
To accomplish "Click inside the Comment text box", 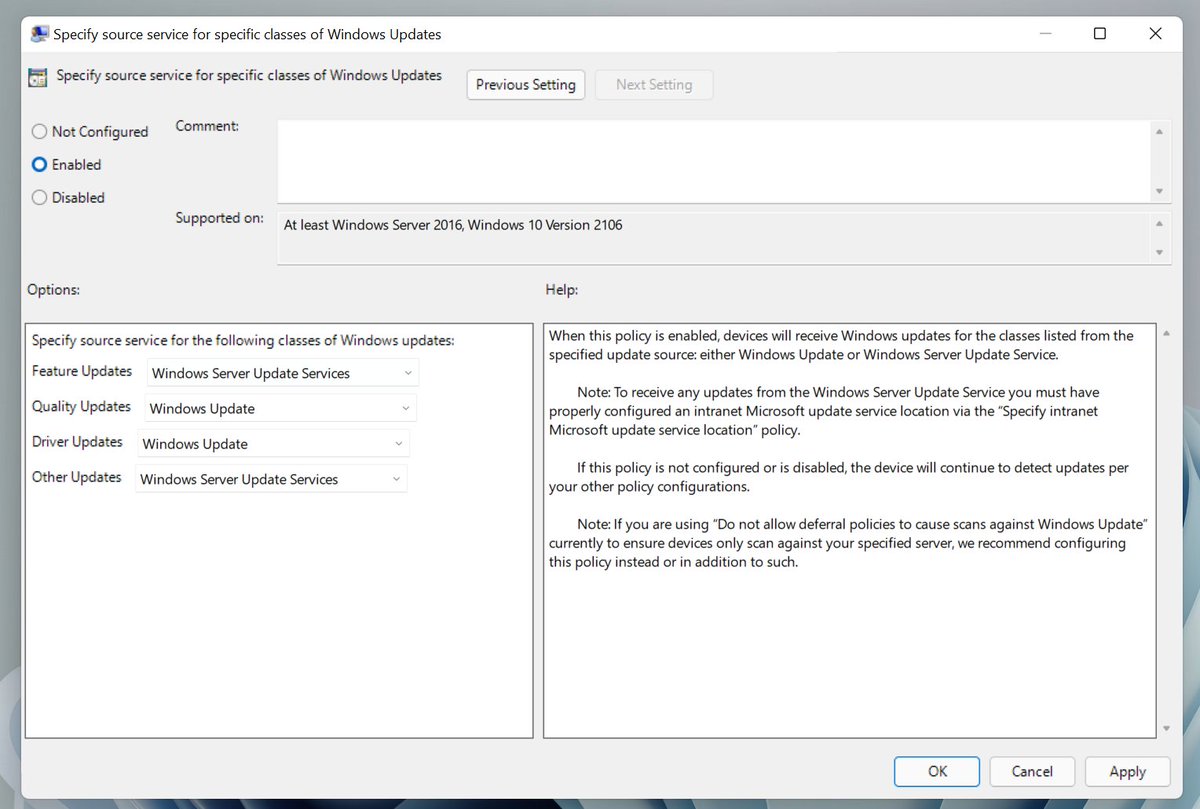I will (x=713, y=161).
